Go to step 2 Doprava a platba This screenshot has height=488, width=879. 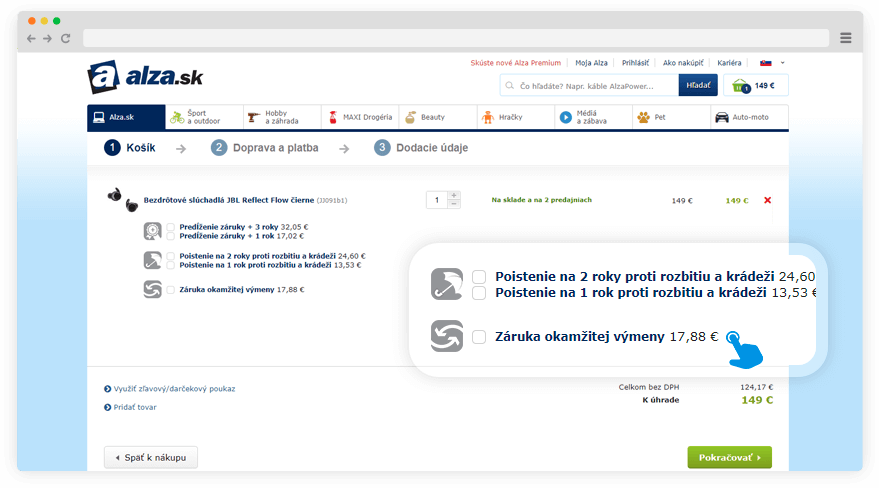(x=265, y=148)
